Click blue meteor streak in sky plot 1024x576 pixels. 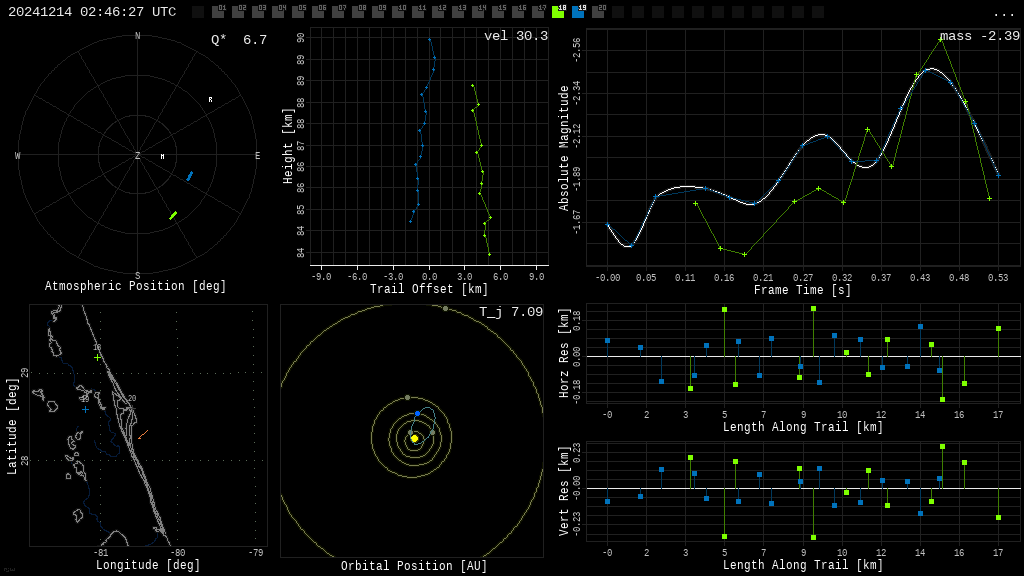pyautogui.click(x=189, y=176)
